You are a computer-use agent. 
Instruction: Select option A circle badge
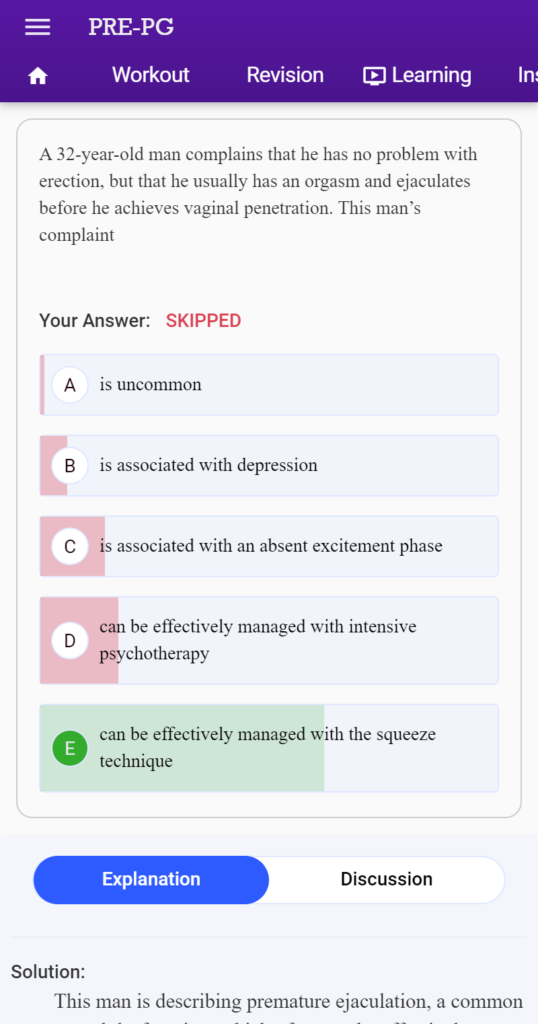pyautogui.click(x=70, y=385)
